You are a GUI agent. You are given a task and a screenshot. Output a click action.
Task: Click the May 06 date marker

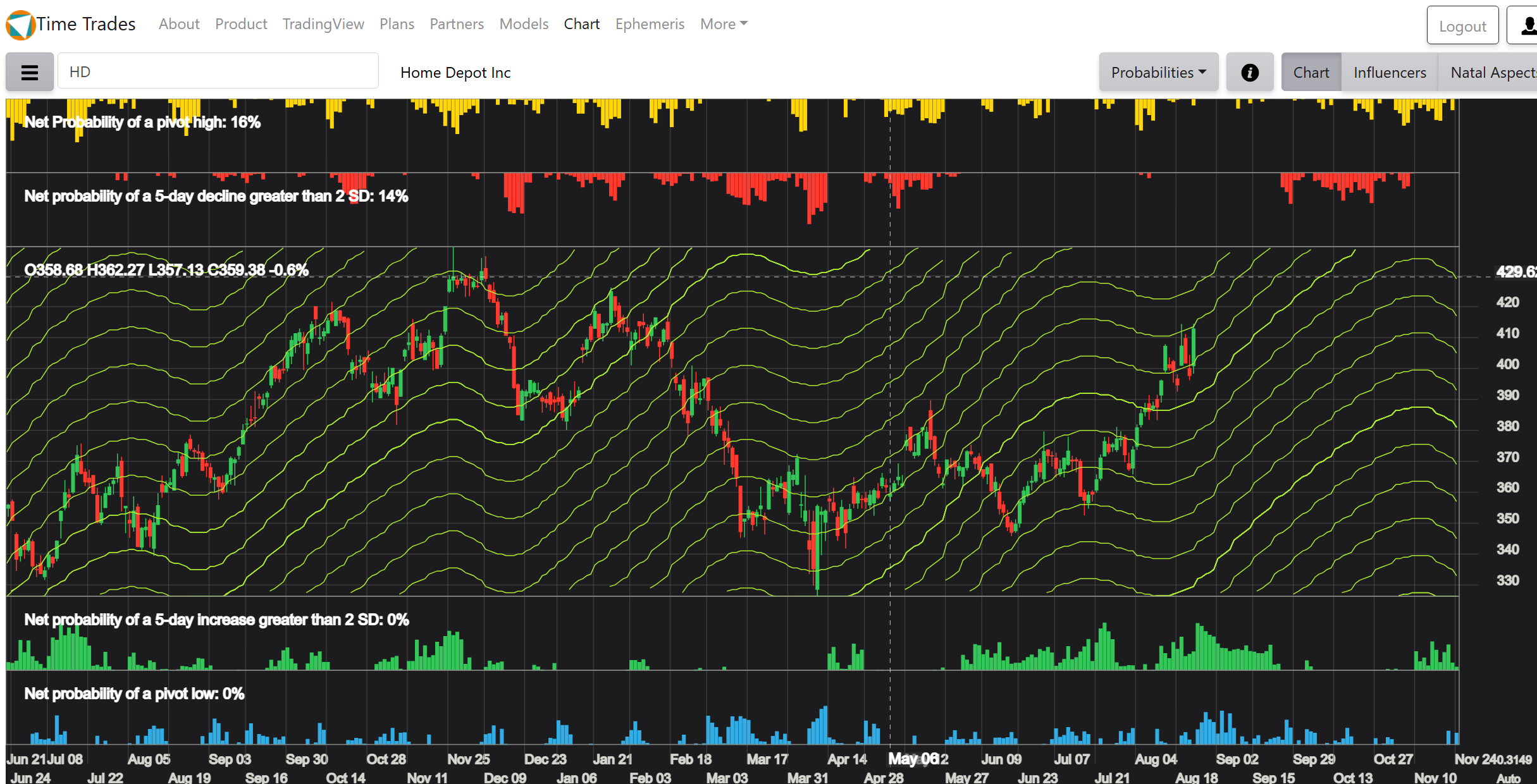[913, 759]
